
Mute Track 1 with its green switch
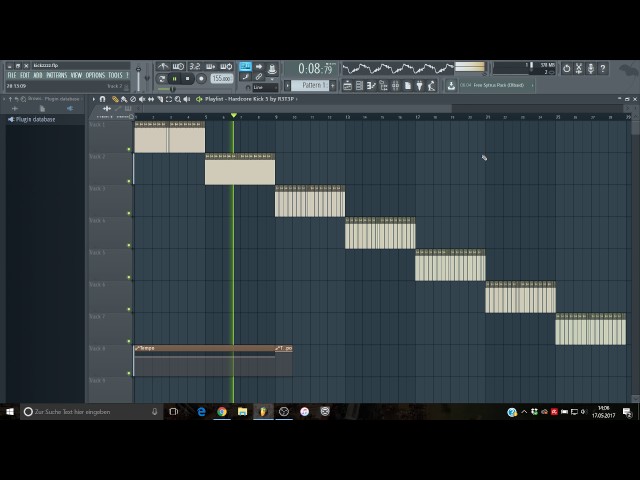(129, 149)
